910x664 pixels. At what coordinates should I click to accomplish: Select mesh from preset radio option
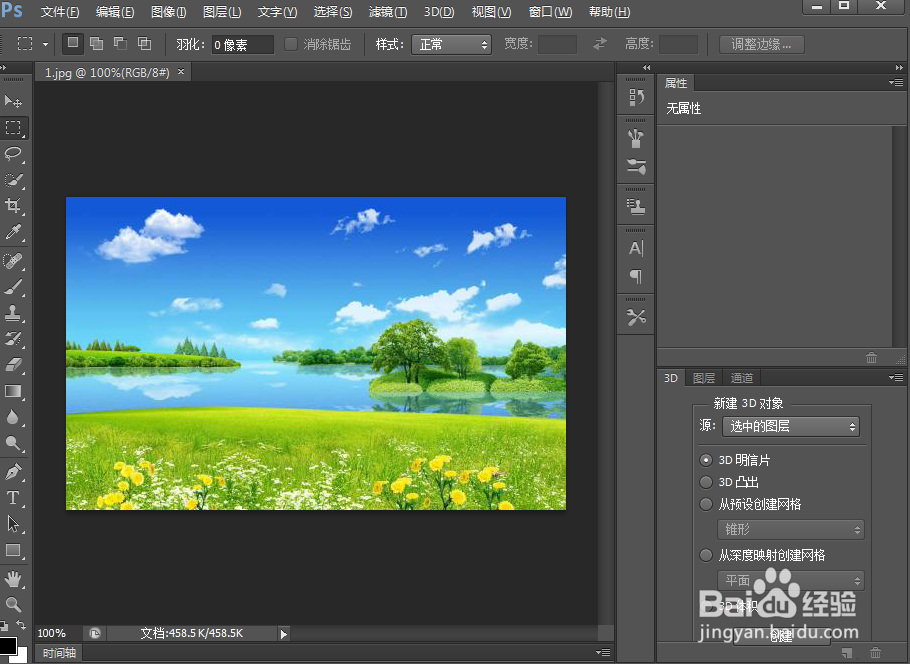click(x=706, y=504)
